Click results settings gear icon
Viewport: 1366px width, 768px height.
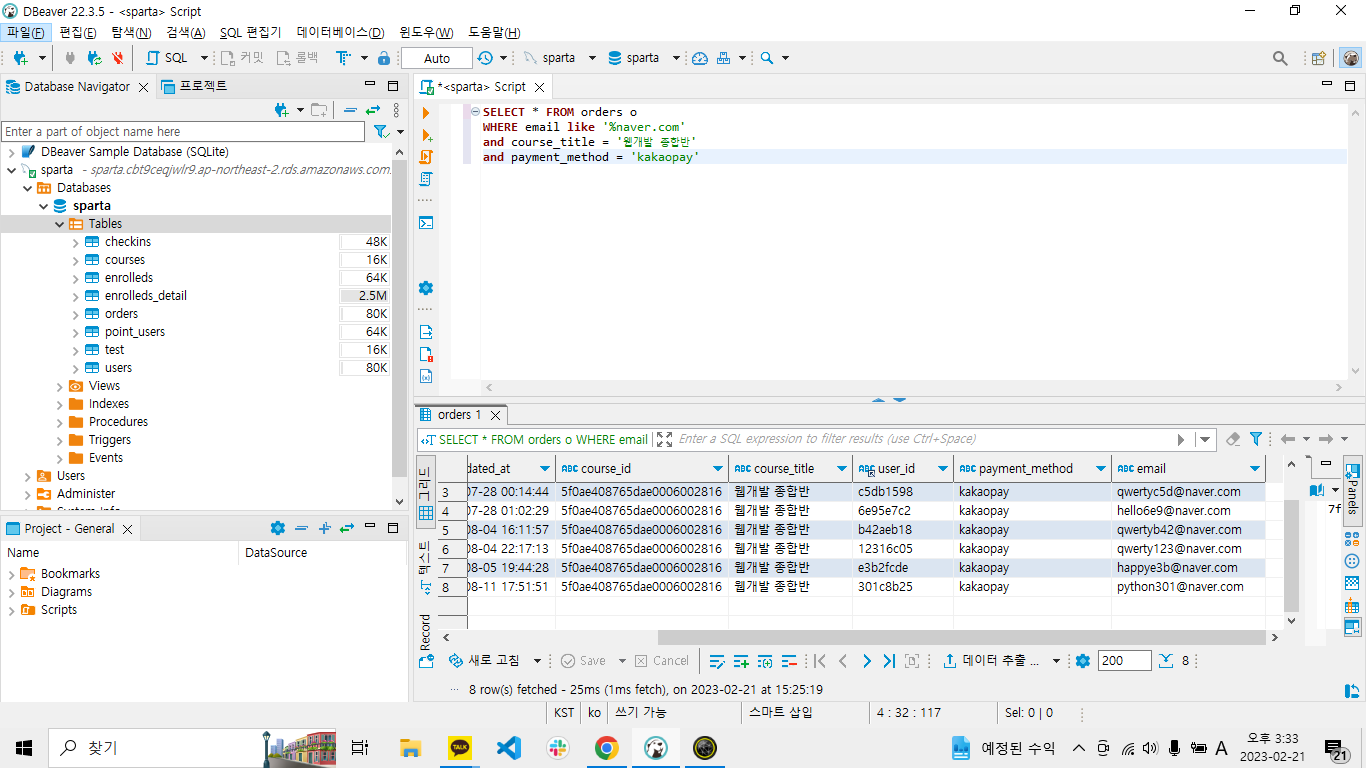point(1082,661)
